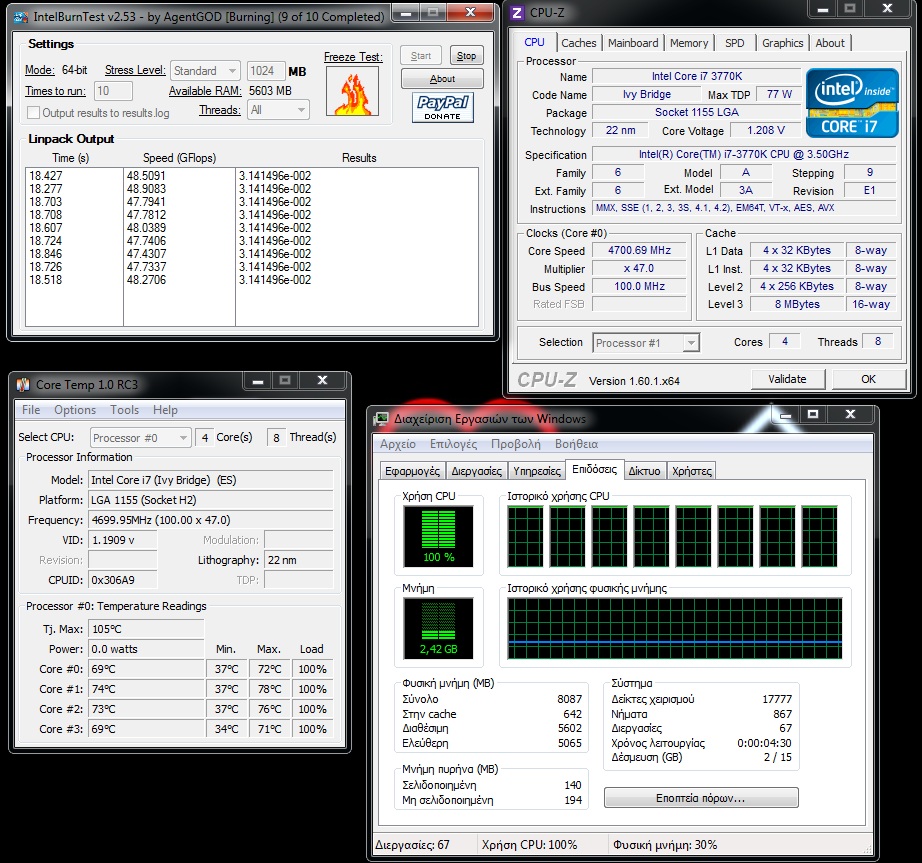Open the Options menu in Core Temp
922x863 pixels.
tap(75, 410)
